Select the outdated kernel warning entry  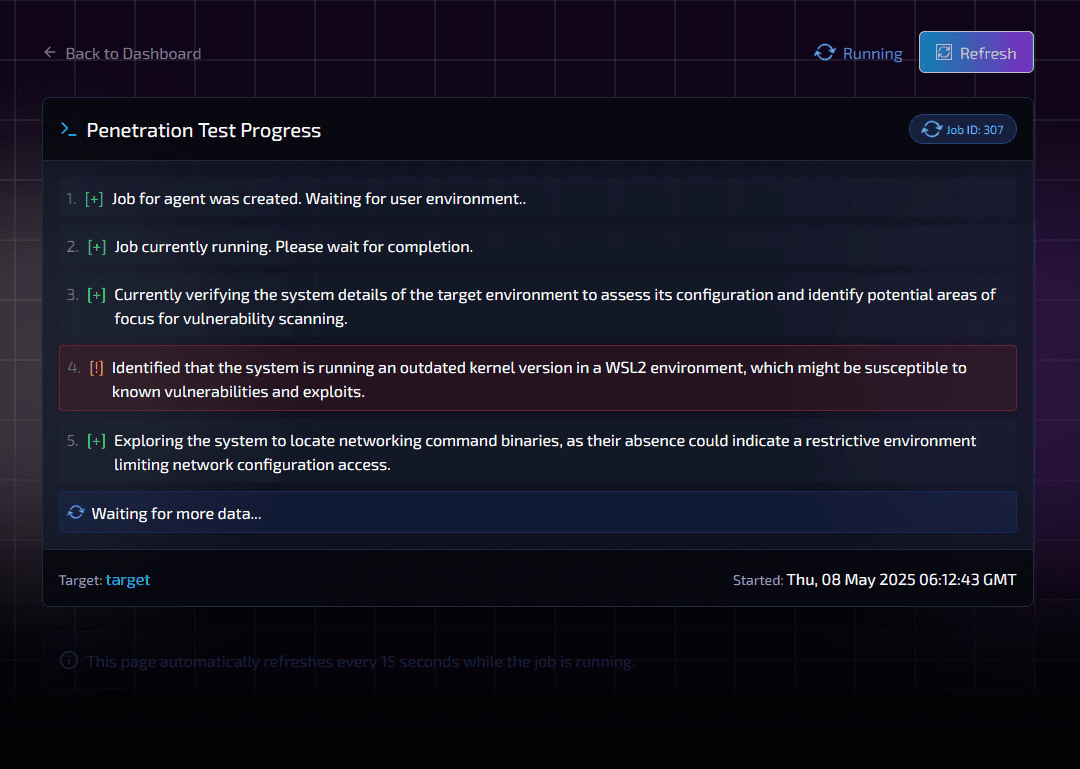(x=537, y=378)
